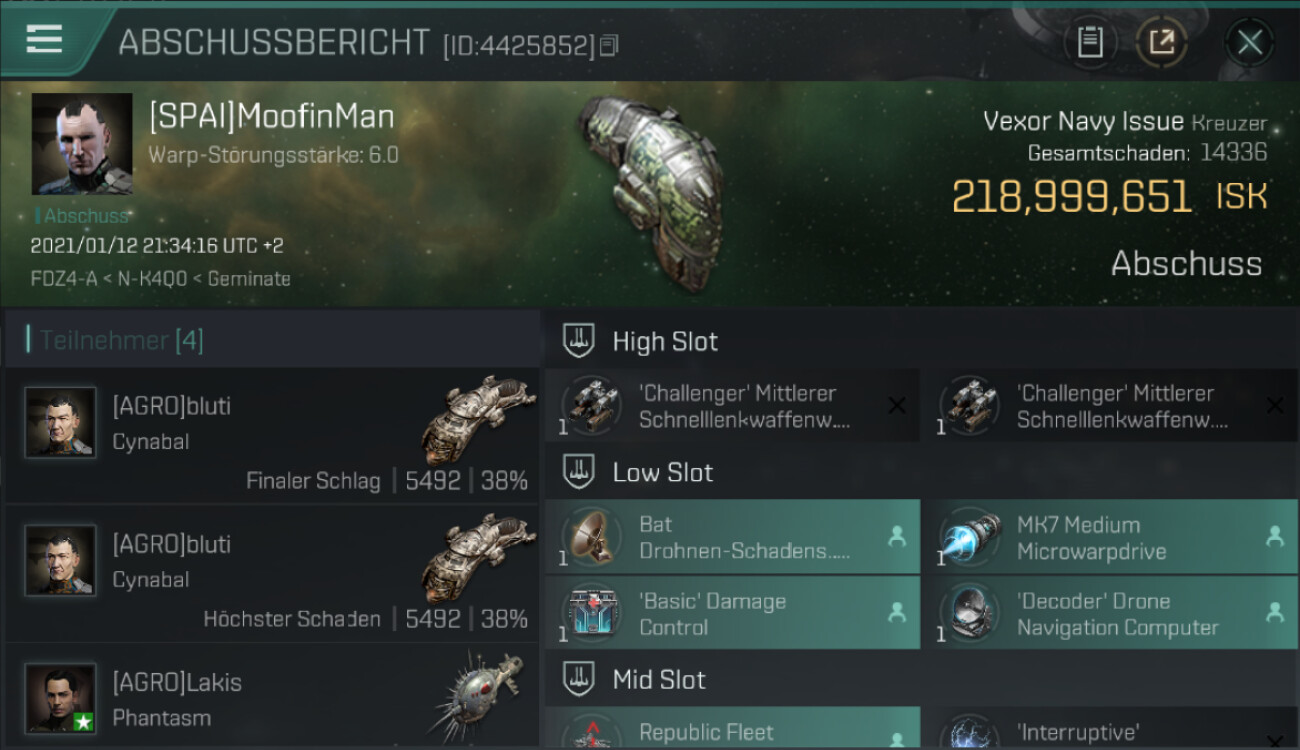Select bluti Finaler Schlag entry
Screen dimensions: 1300x750
[x=272, y=435]
